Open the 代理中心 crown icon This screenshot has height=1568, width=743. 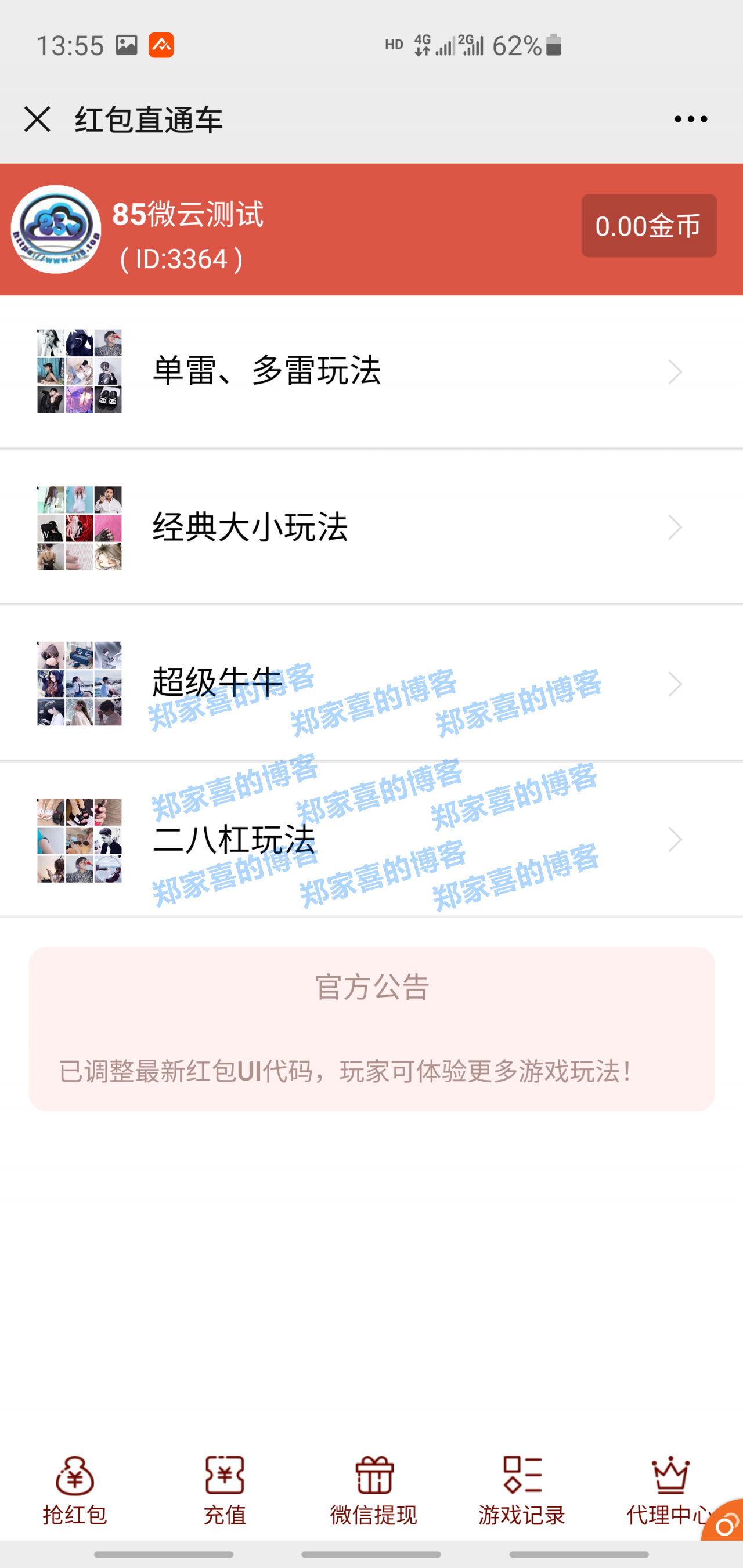coord(670,1475)
